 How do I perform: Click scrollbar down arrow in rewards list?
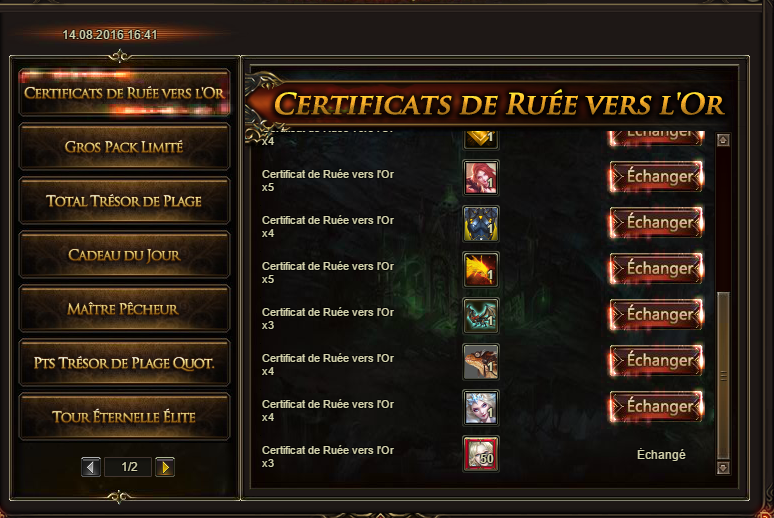pyautogui.click(x=723, y=467)
